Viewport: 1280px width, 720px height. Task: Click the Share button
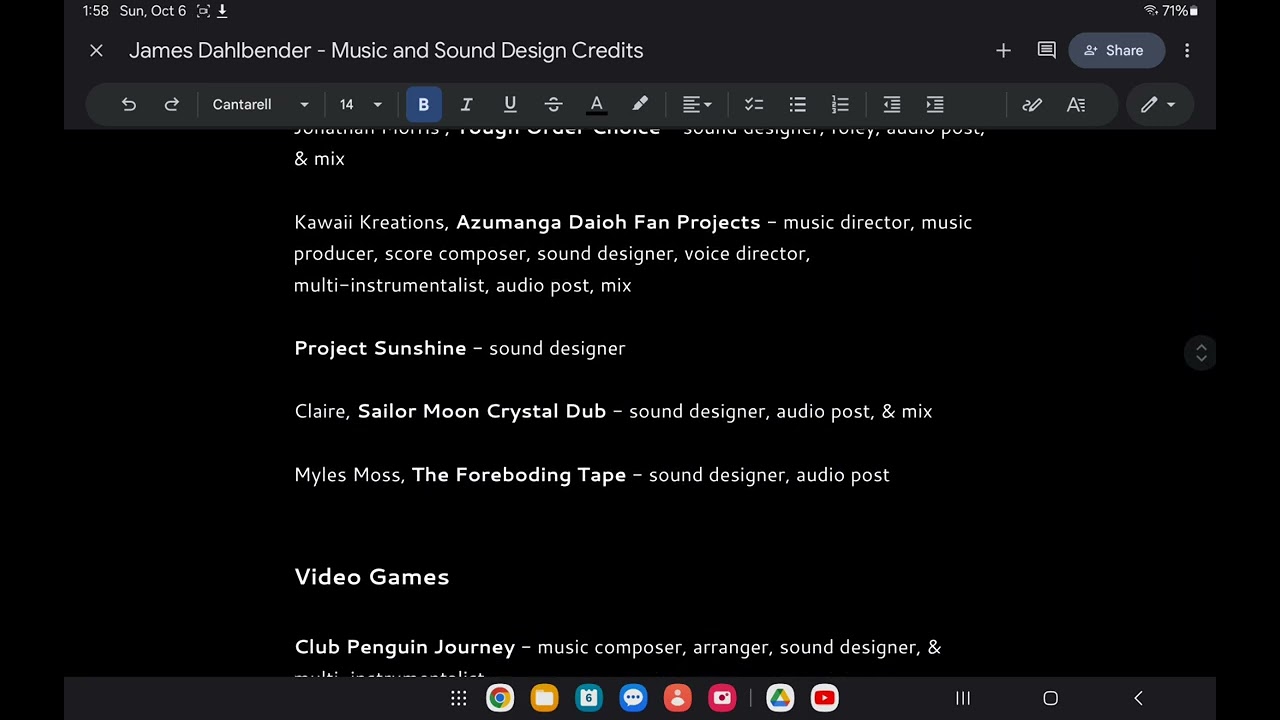pyautogui.click(x=1116, y=50)
